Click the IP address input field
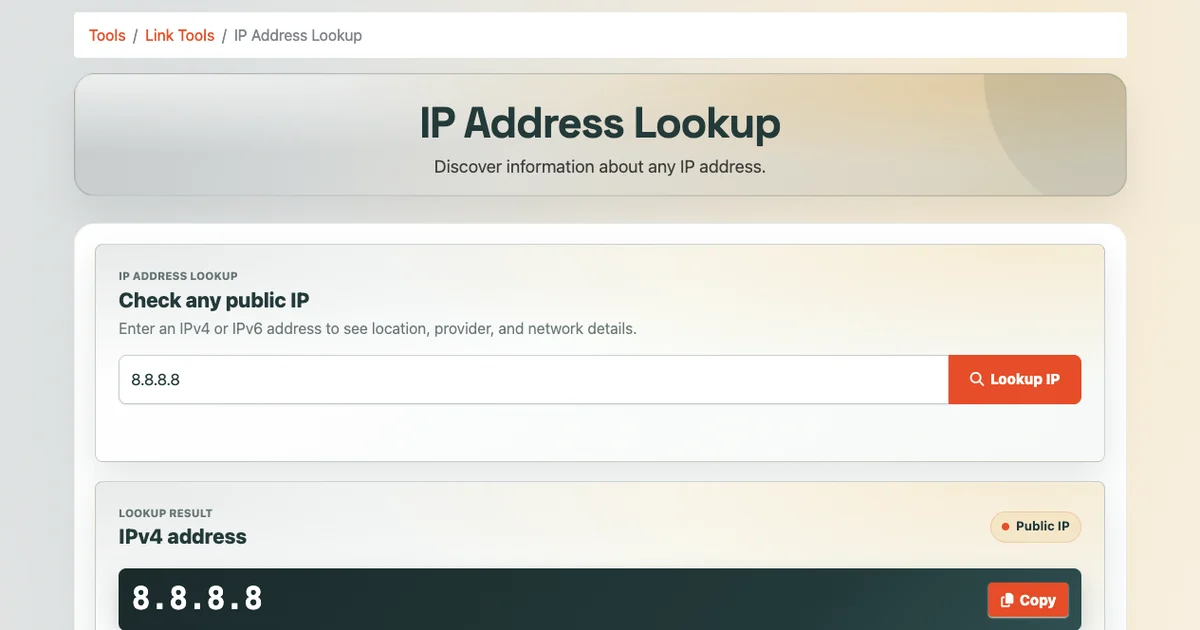 point(533,380)
